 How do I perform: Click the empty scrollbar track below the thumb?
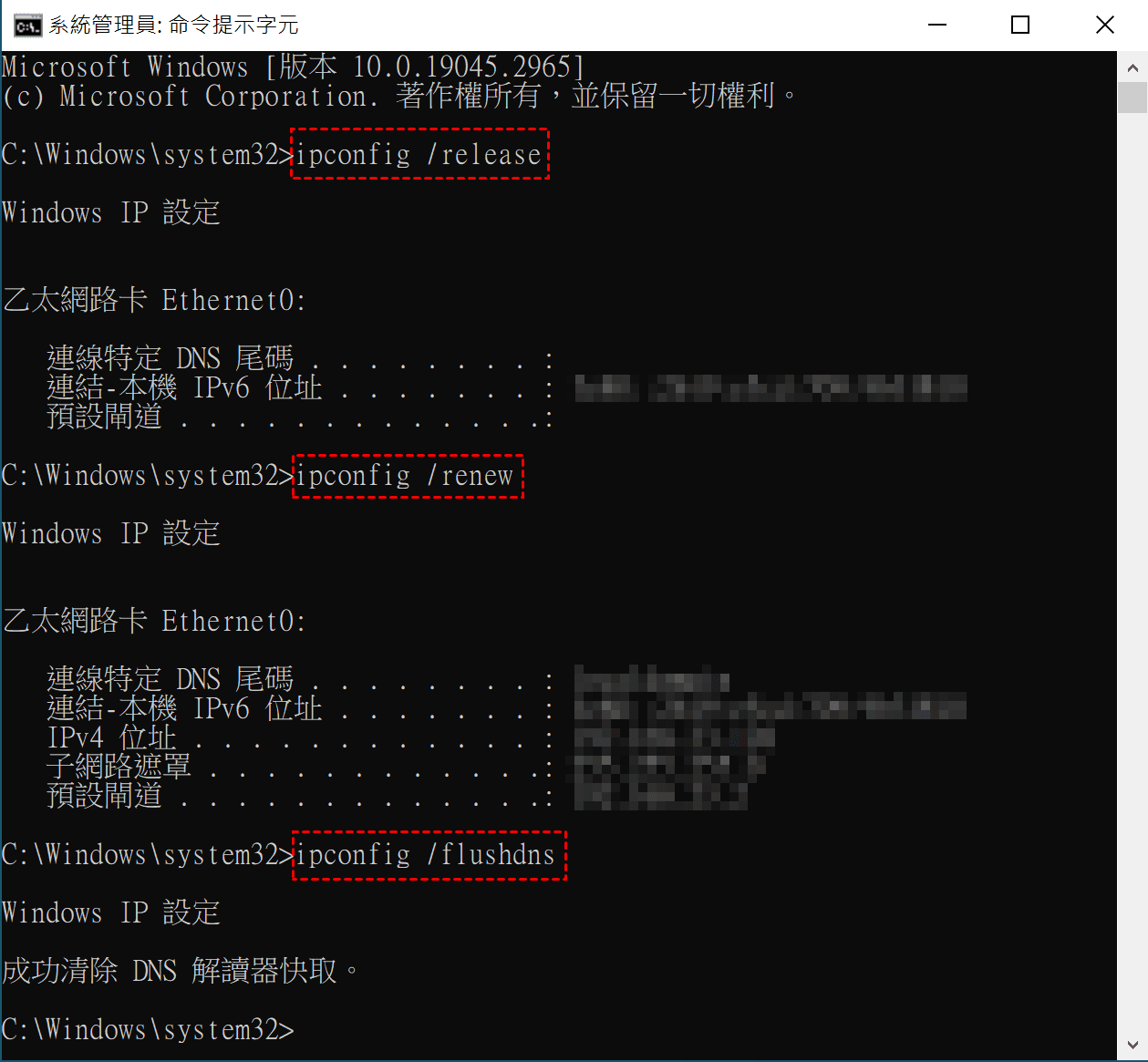click(1132, 571)
